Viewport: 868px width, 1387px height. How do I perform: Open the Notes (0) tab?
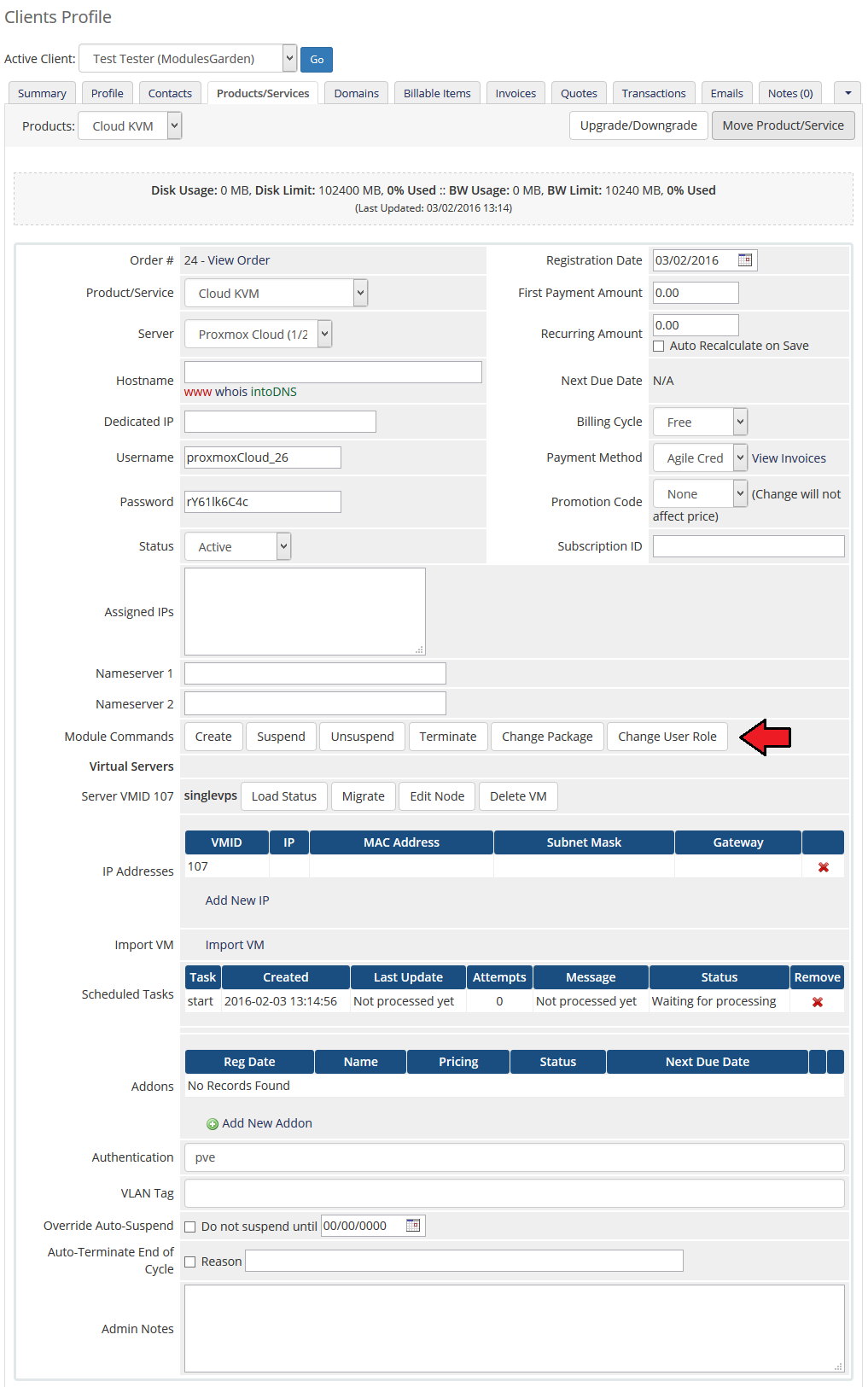790,93
